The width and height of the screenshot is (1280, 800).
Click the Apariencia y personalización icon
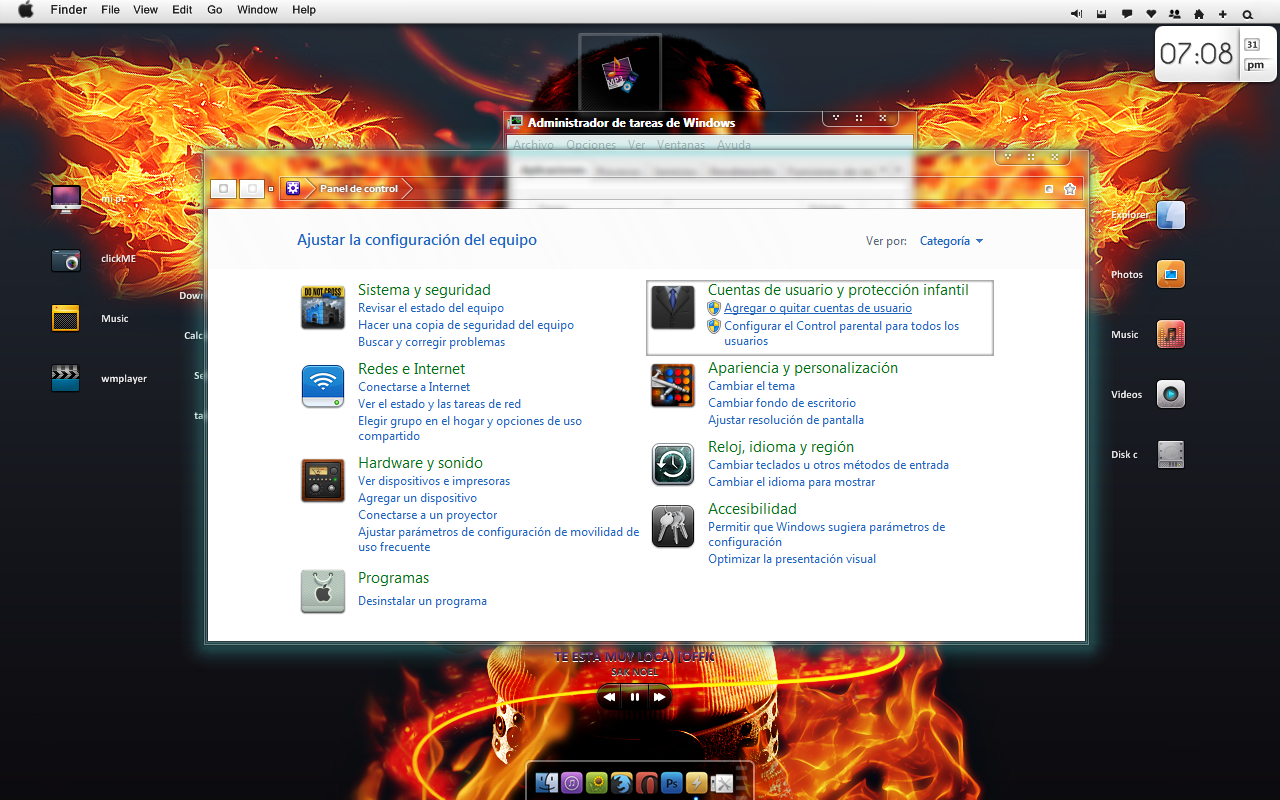(673, 386)
